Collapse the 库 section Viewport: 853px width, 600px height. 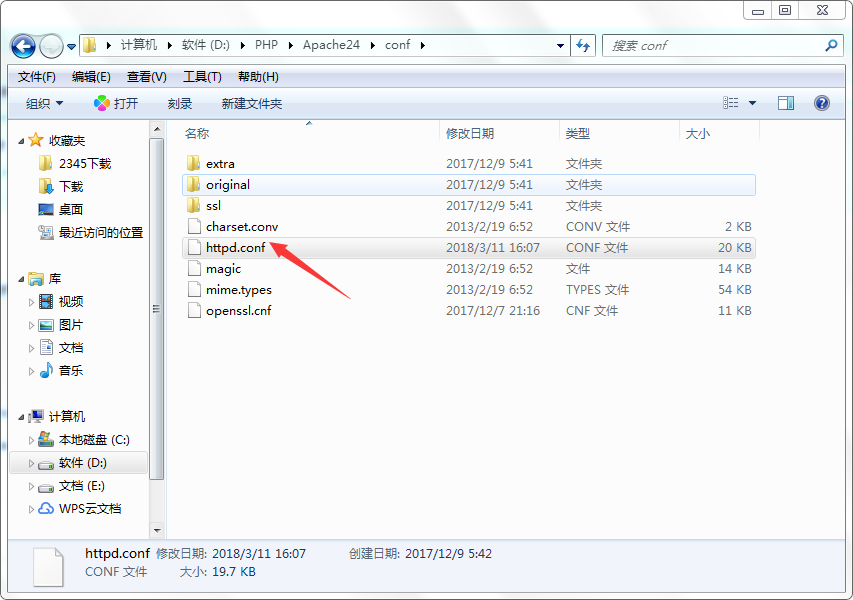coord(21,280)
